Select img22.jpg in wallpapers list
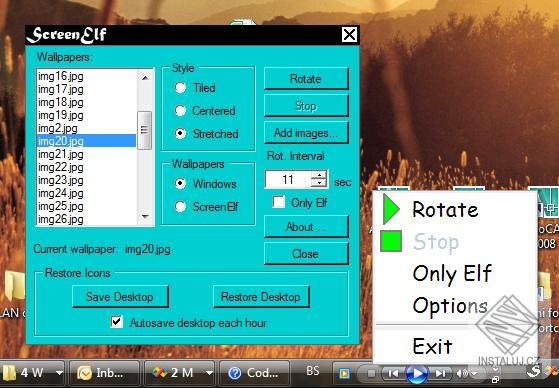 (86, 167)
